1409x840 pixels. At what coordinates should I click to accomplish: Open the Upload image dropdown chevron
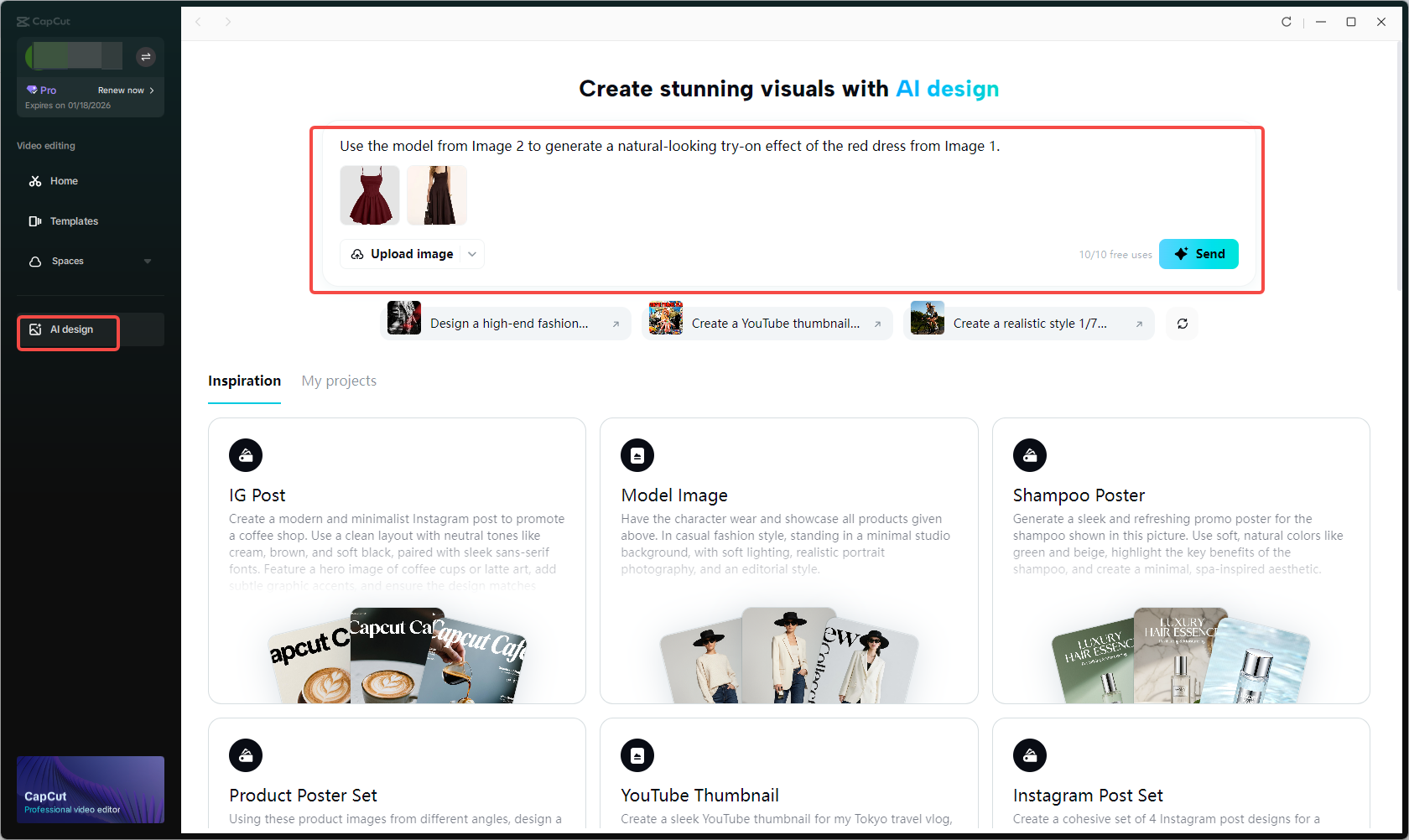(x=471, y=254)
